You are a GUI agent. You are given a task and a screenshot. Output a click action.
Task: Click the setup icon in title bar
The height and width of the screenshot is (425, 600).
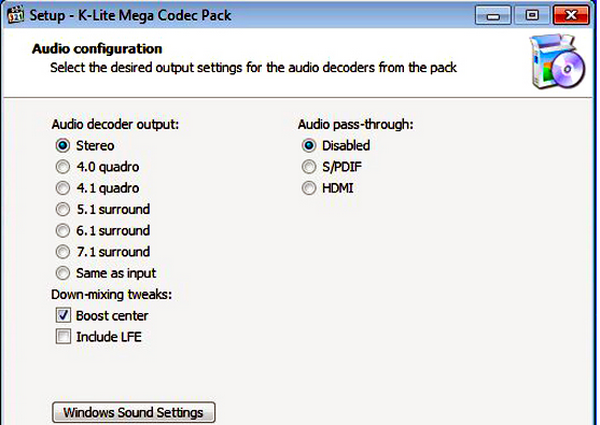(x=16, y=15)
